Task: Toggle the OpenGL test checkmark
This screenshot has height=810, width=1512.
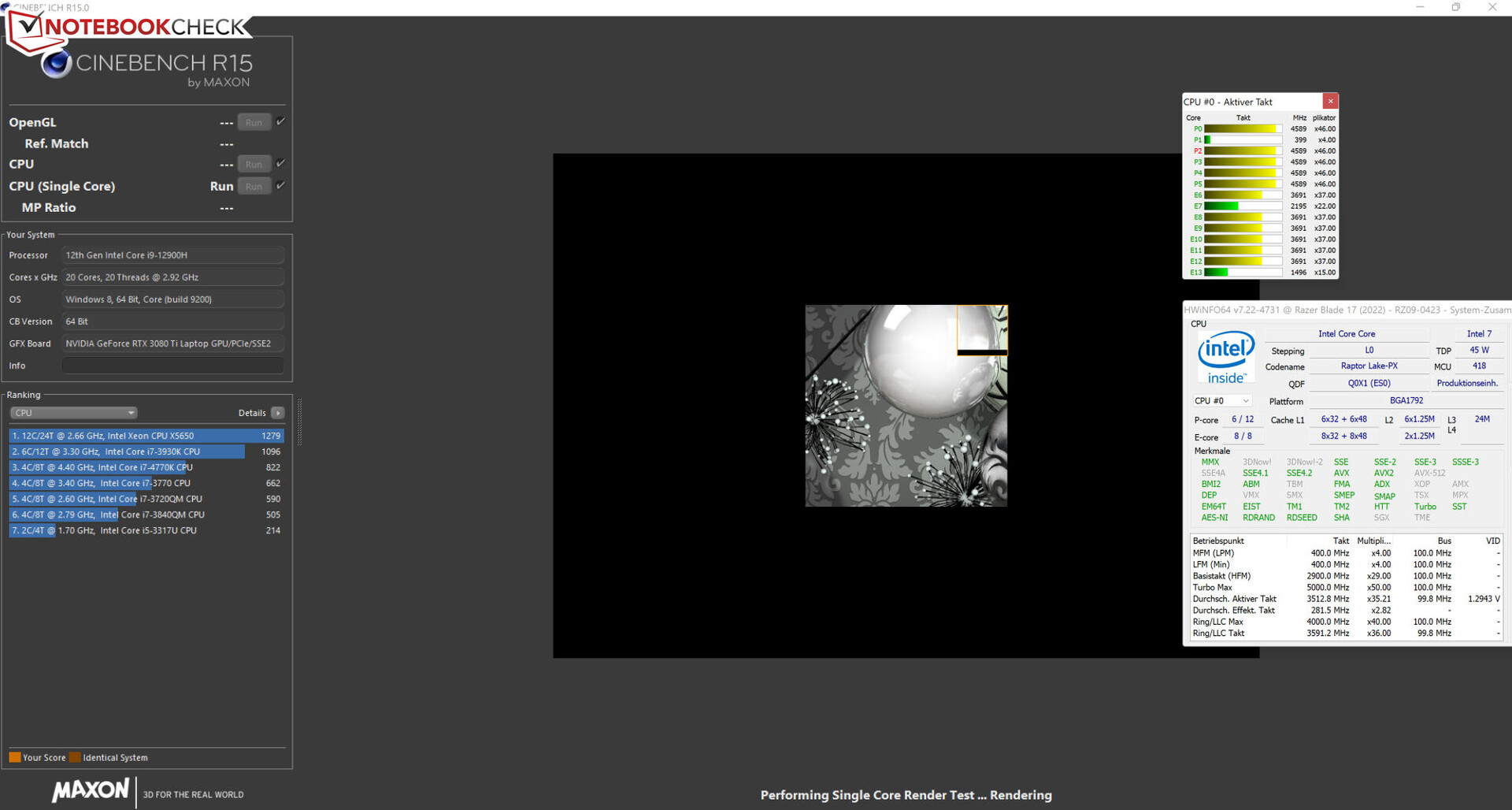Action: (x=280, y=121)
